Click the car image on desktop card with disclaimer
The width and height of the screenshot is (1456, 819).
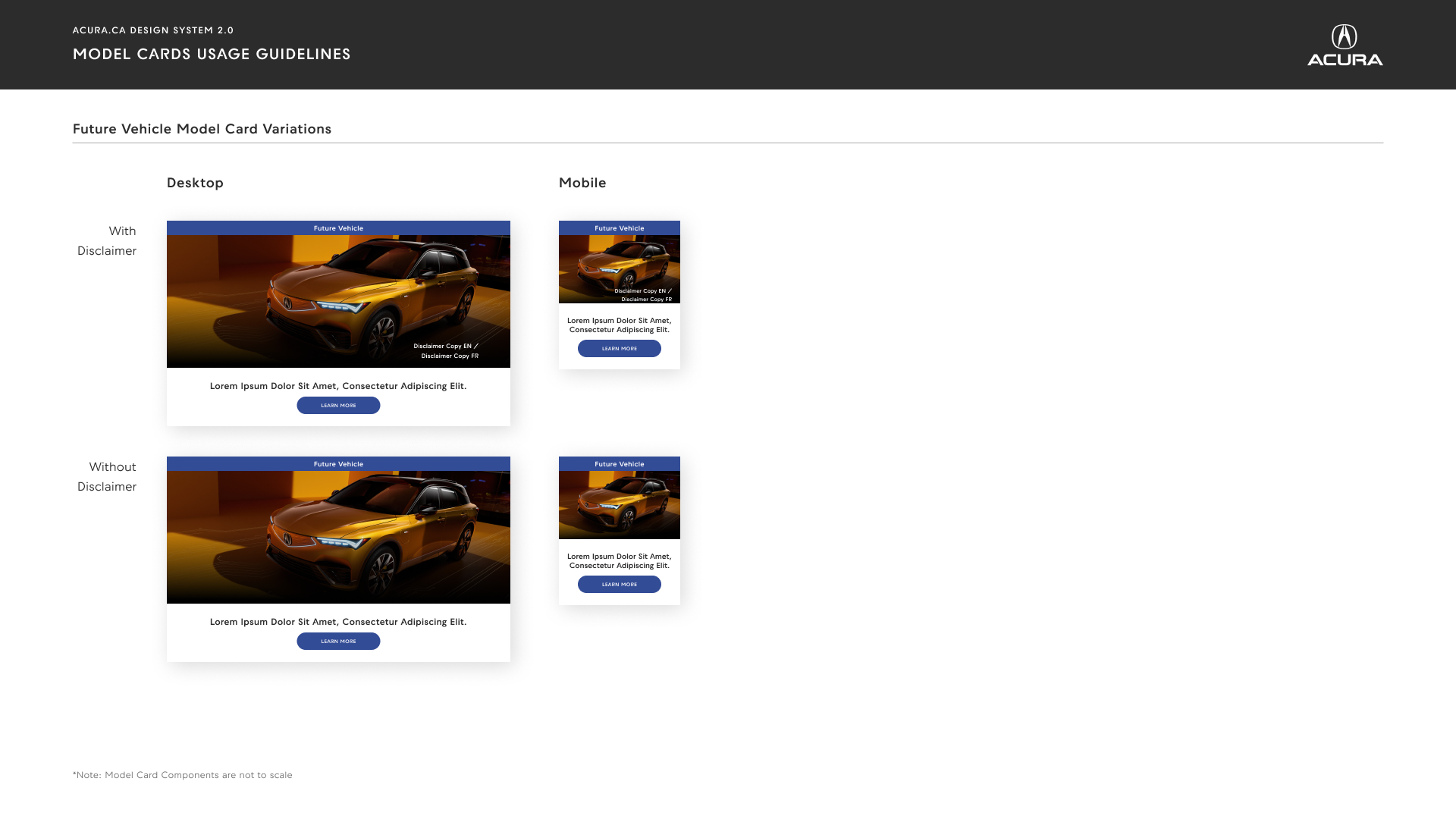click(338, 301)
